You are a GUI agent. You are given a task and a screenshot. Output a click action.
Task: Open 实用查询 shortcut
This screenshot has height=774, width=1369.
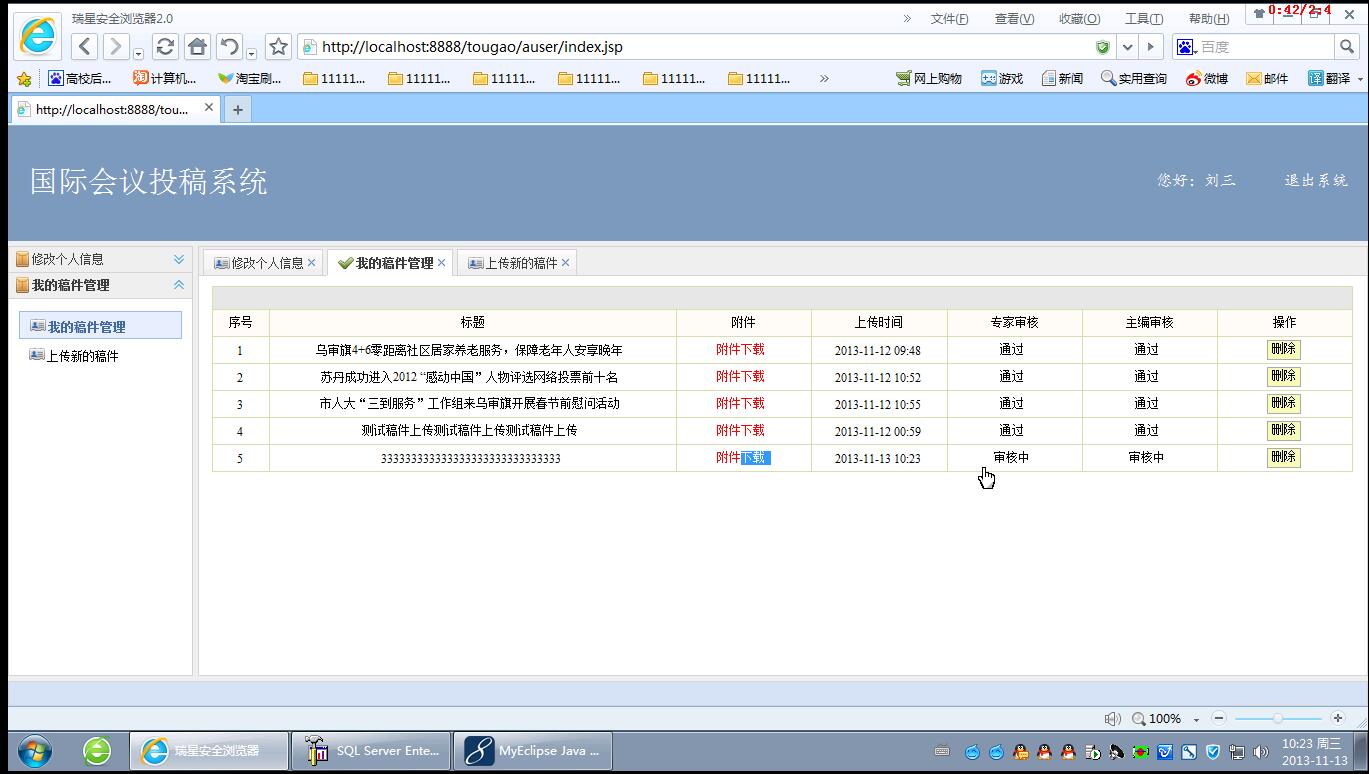coord(1133,78)
